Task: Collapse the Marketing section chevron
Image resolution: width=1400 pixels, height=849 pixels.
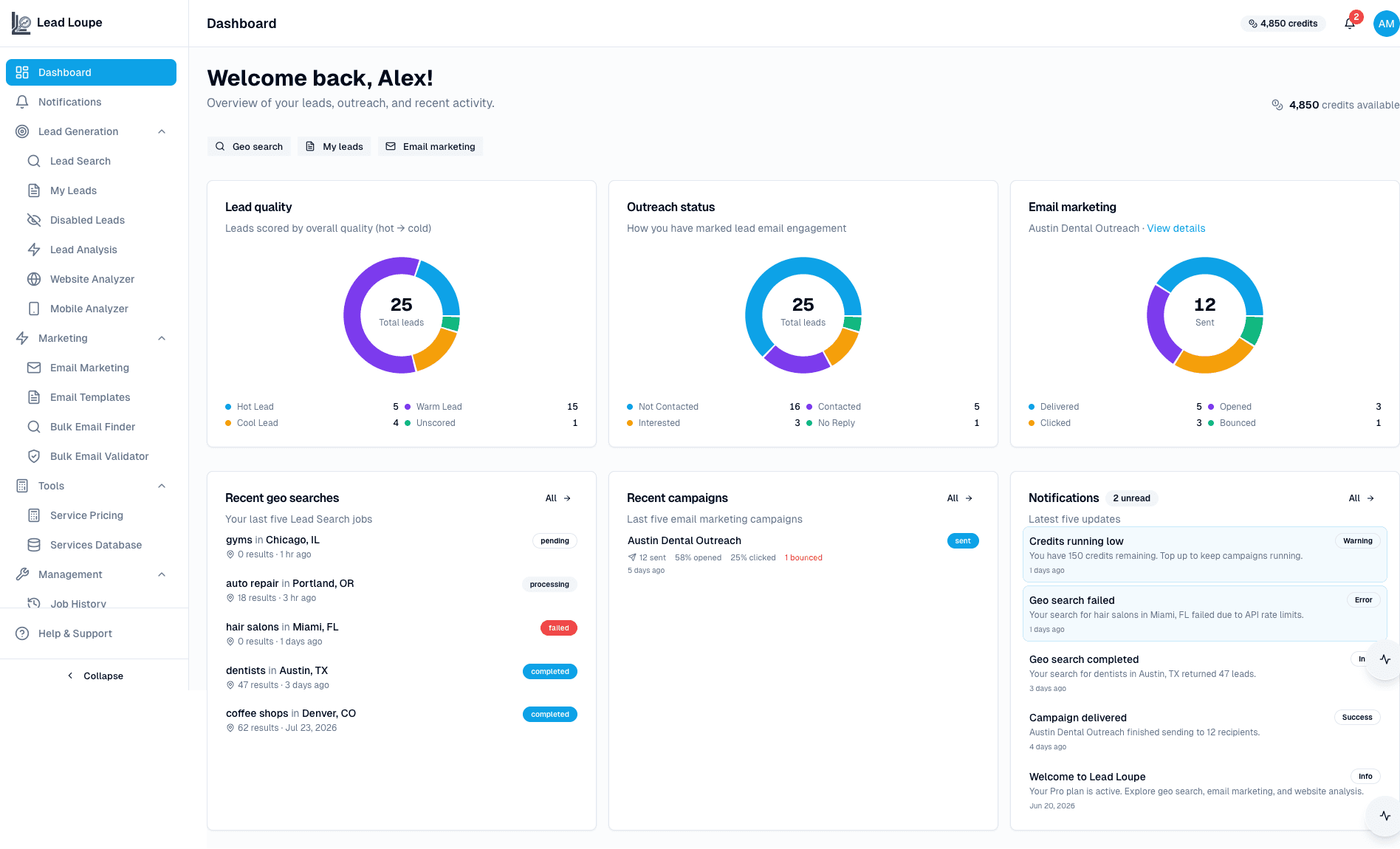Action: pyautogui.click(x=162, y=338)
